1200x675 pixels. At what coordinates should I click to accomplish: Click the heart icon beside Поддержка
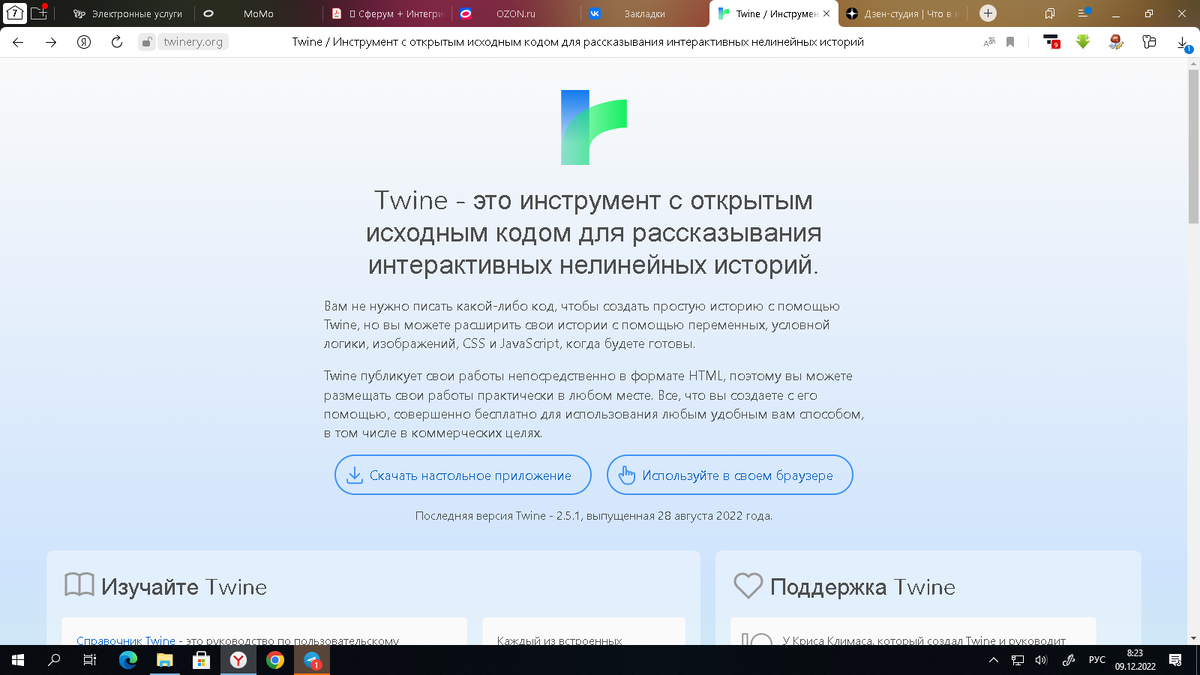point(748,586)
